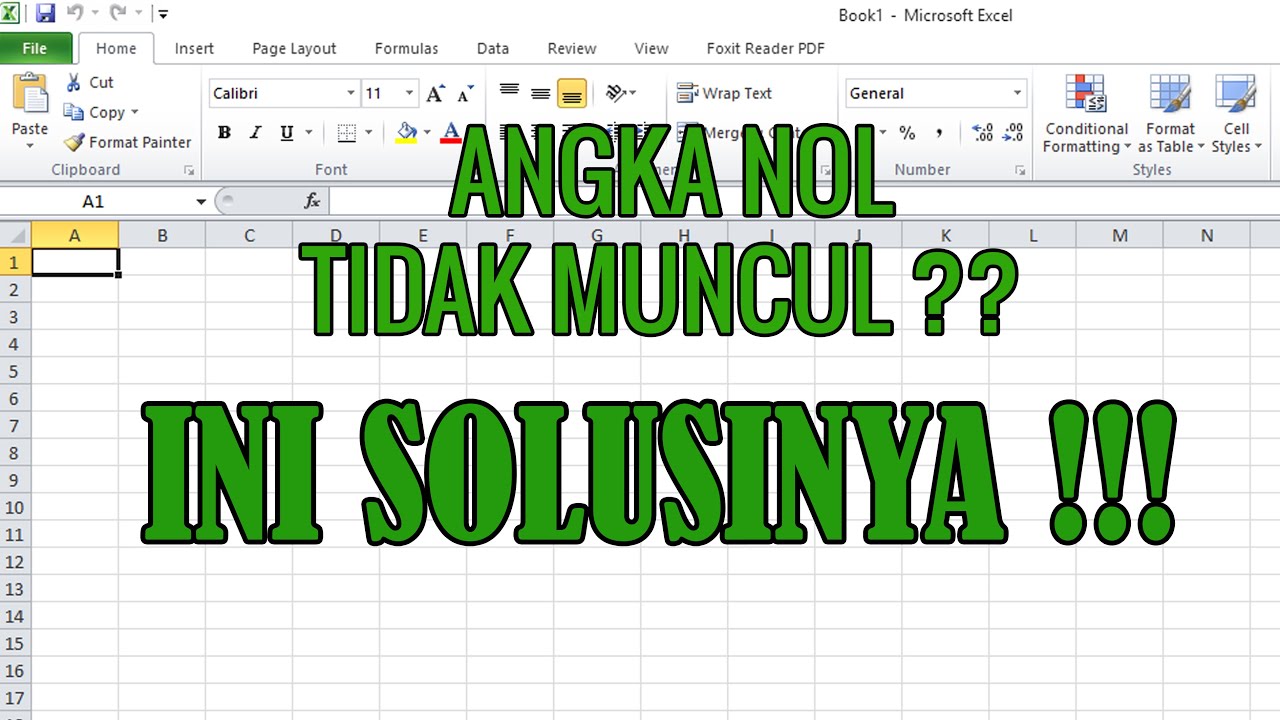1280x720 pixels.
Task: Expand the Name Box dropdown arrow
Action: click(201, 202)
